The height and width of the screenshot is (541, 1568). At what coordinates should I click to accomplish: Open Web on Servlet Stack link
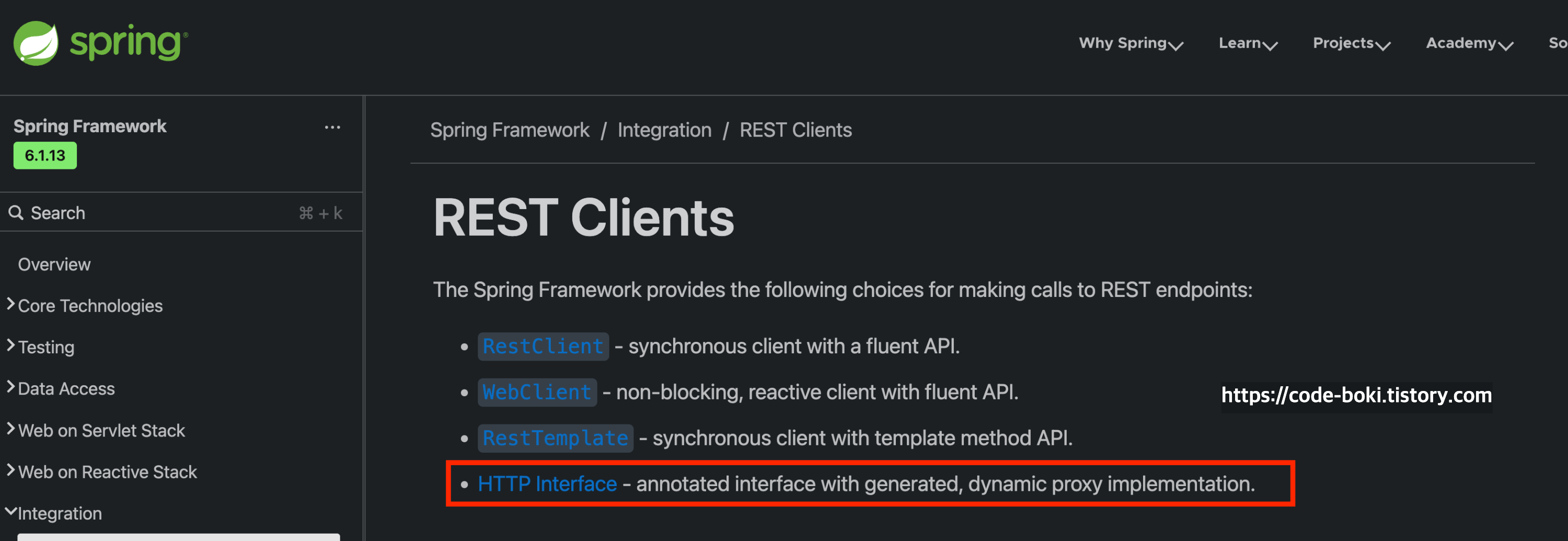(x=101, y=430)
